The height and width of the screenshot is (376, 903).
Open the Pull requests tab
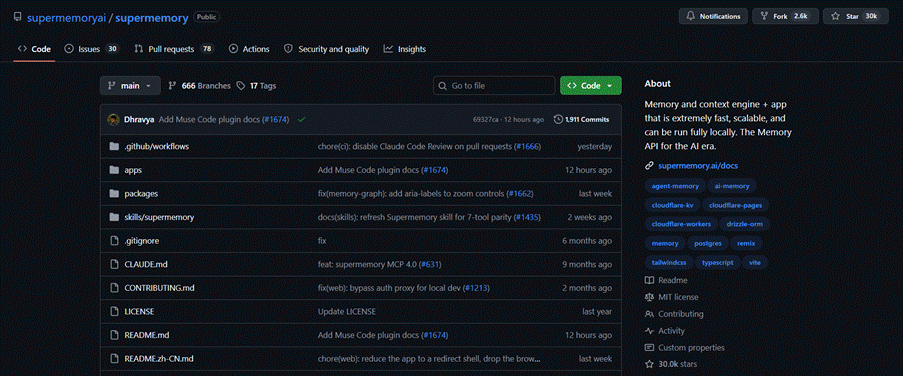coord(174,49)
